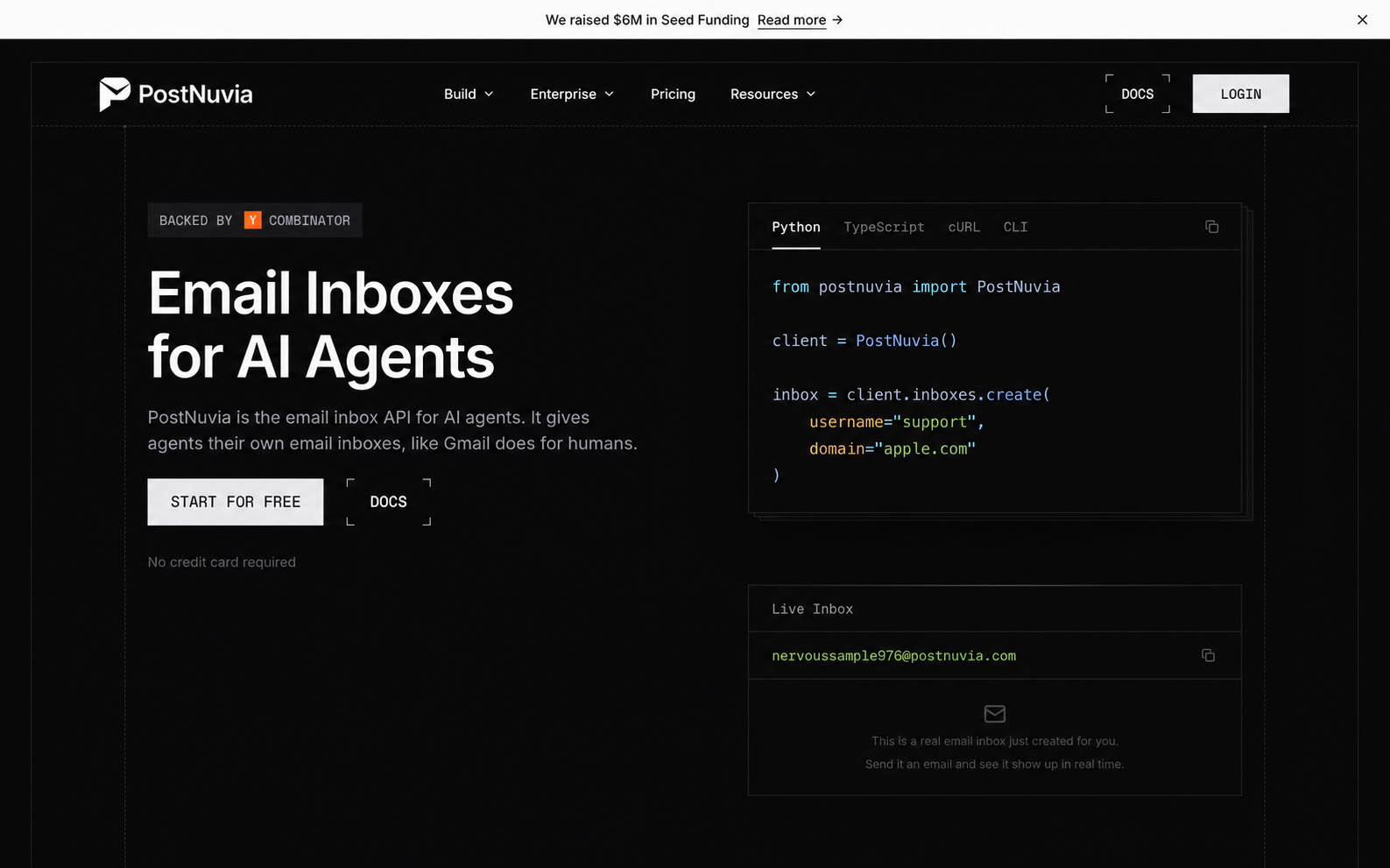Click the LOGIN button

pyautogui.click(x=1240, y=94)
